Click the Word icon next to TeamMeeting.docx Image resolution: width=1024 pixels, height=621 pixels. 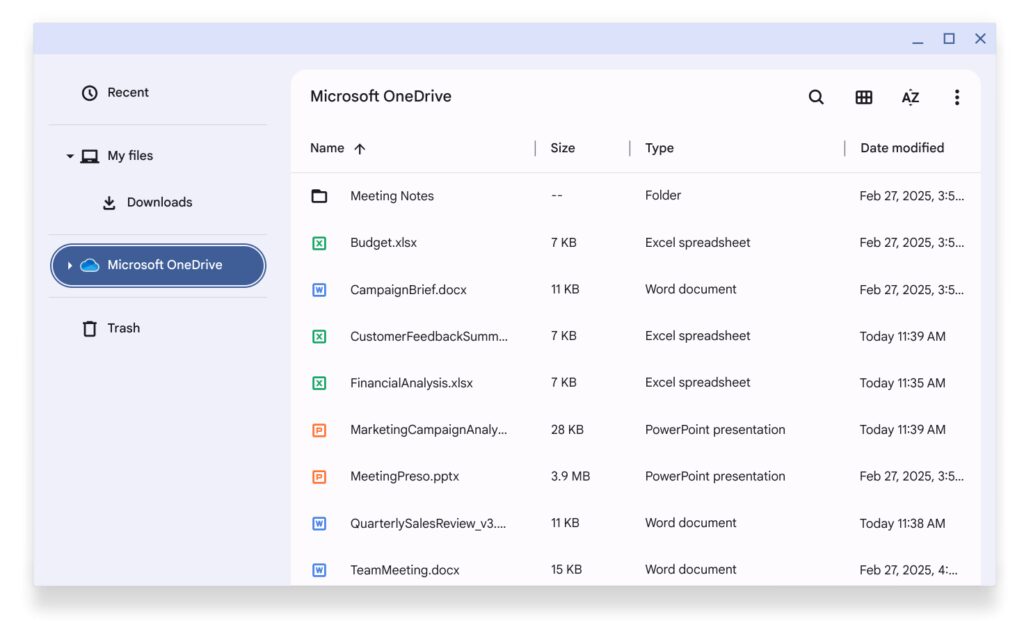click(x=319, y=569)
